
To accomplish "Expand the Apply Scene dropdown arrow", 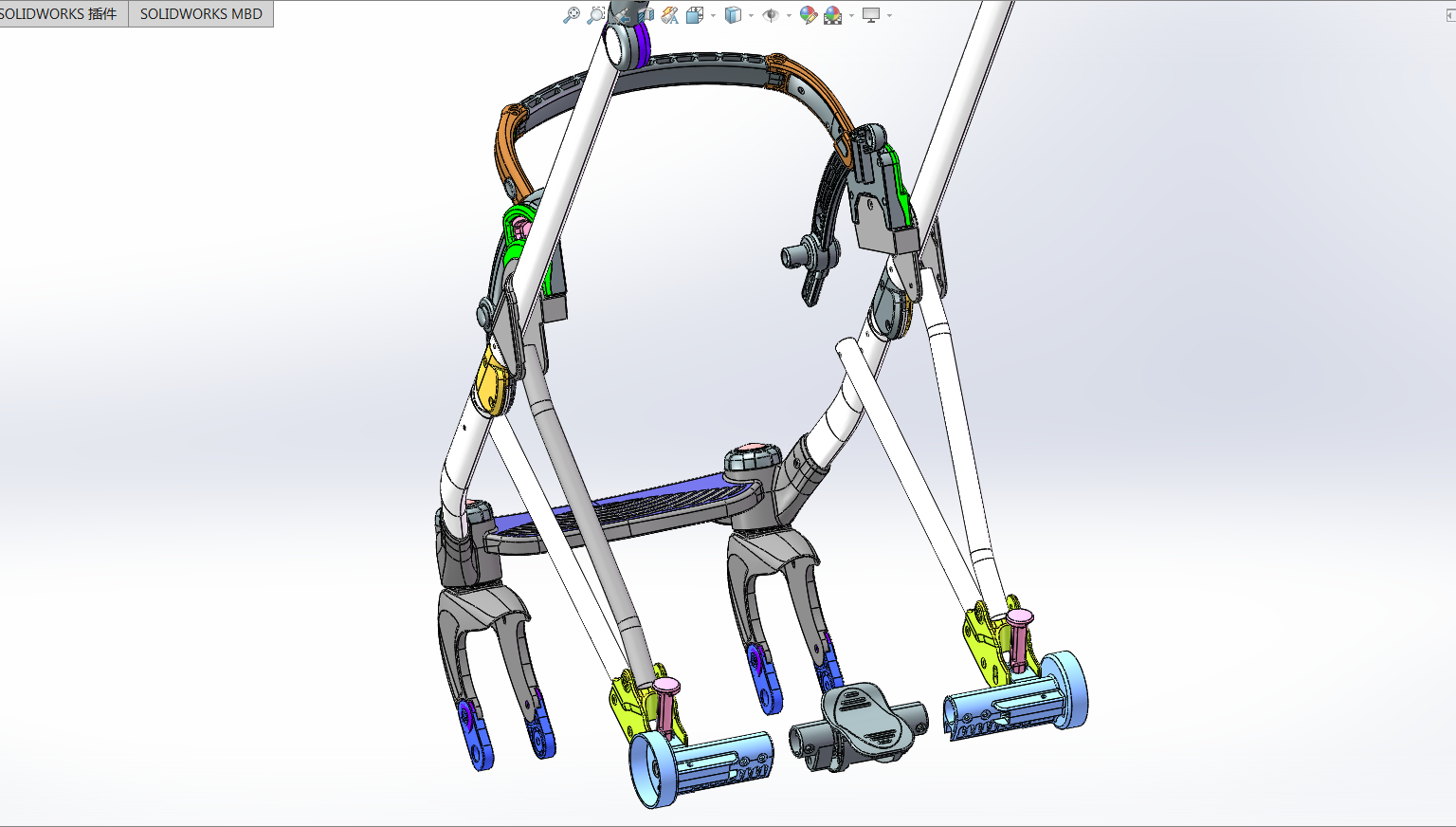I will coord(851,15).
